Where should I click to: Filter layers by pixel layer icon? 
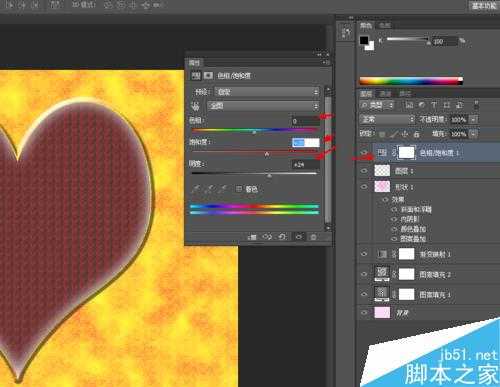(x=409, y=105)
